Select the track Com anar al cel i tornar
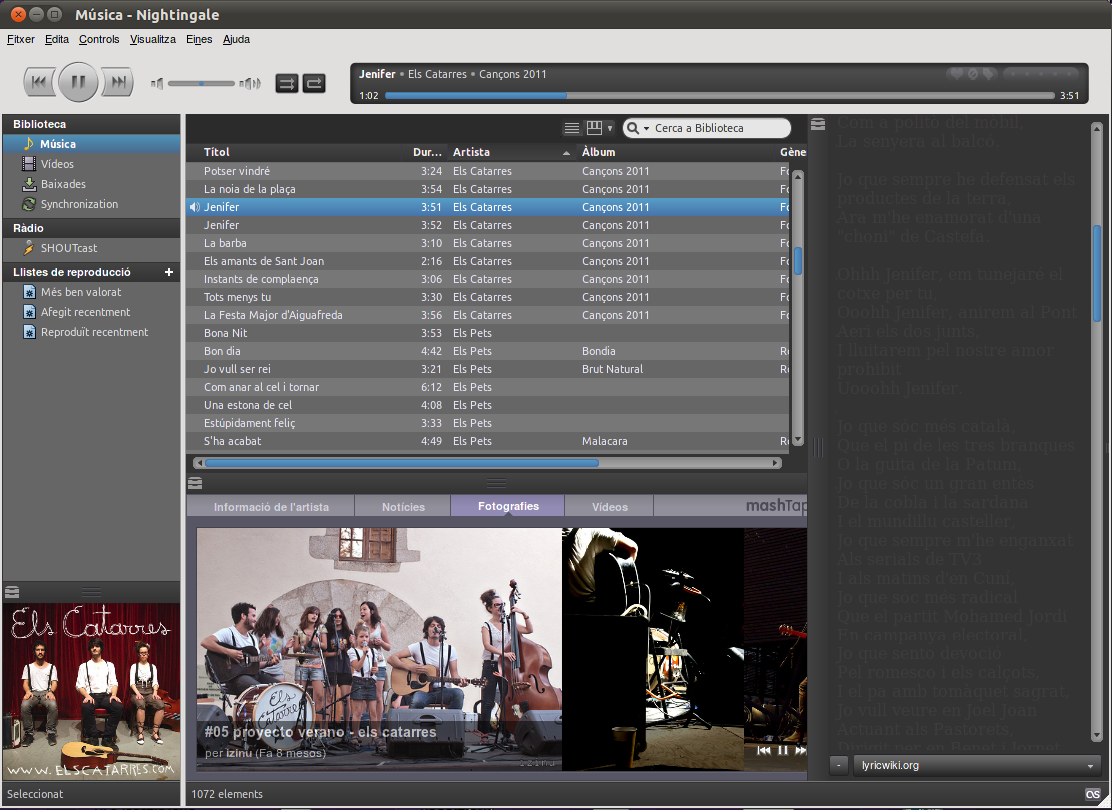This screenshot has height=810, width=1112. pos(488,387)
